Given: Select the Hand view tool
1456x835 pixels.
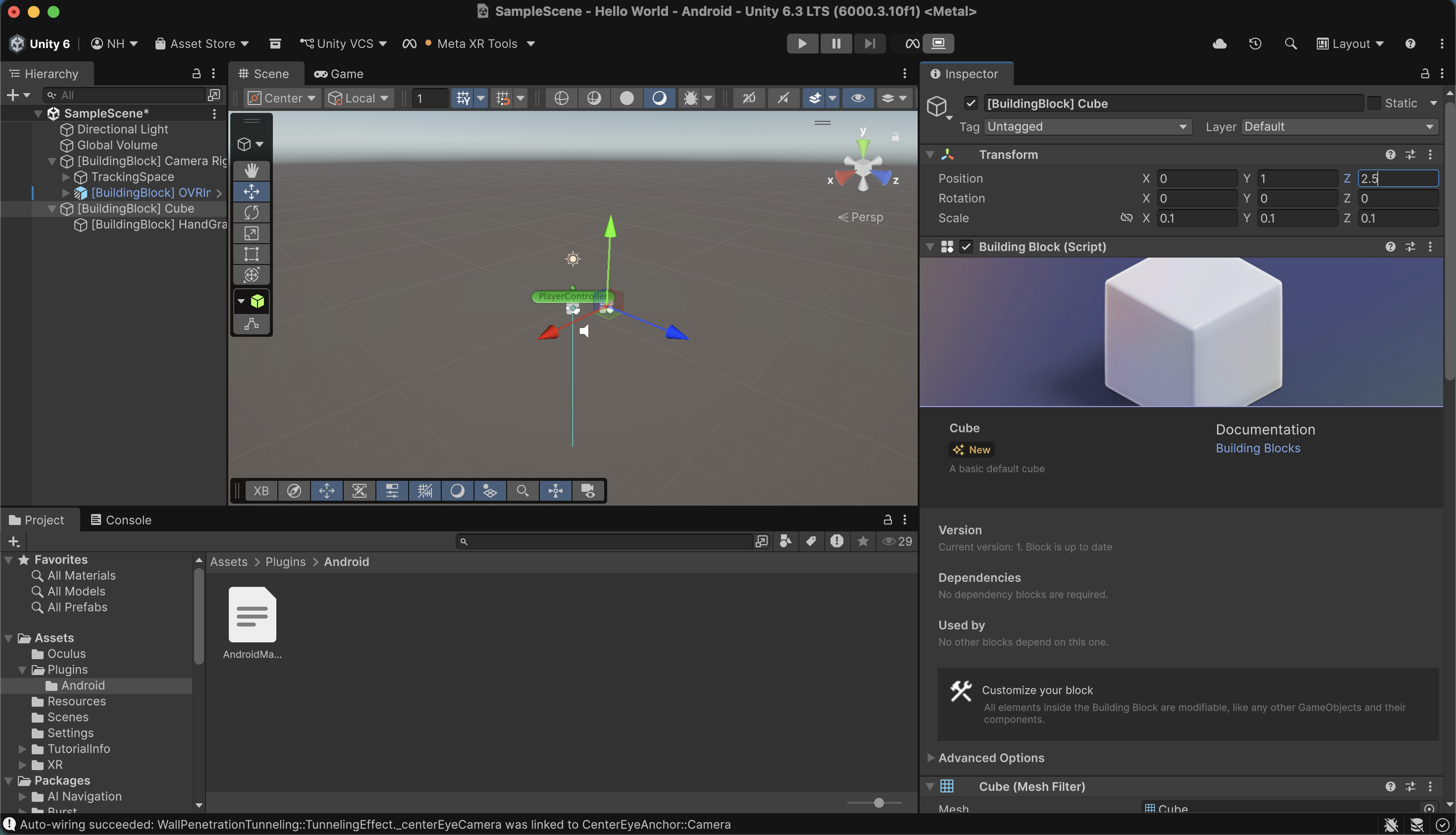Looking at the screenshot, I should tap(251, 170).
